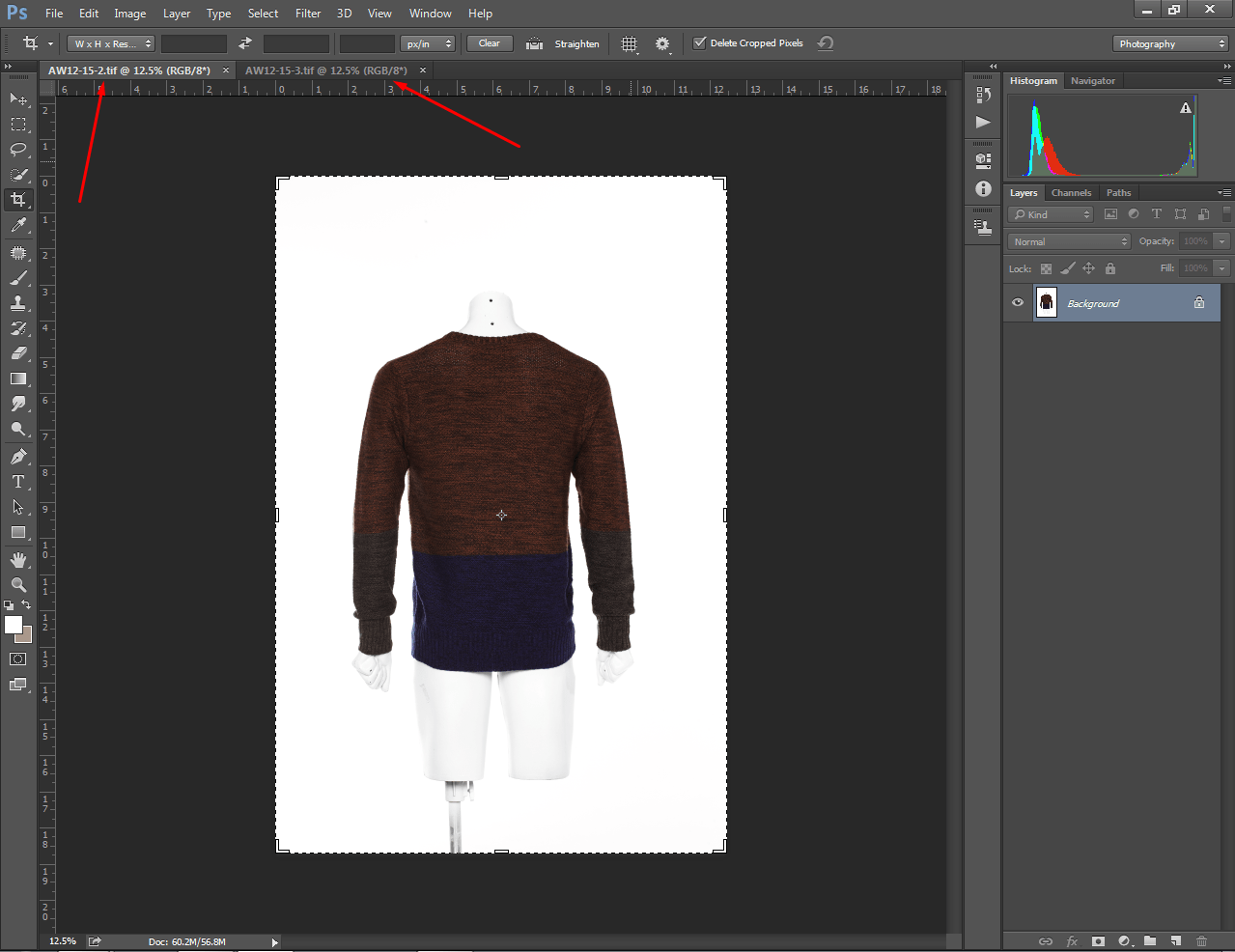The height and width of the screenshot is (952, 1235).
Task: Switch to the Navigator tab
Action: (1092, 81)
